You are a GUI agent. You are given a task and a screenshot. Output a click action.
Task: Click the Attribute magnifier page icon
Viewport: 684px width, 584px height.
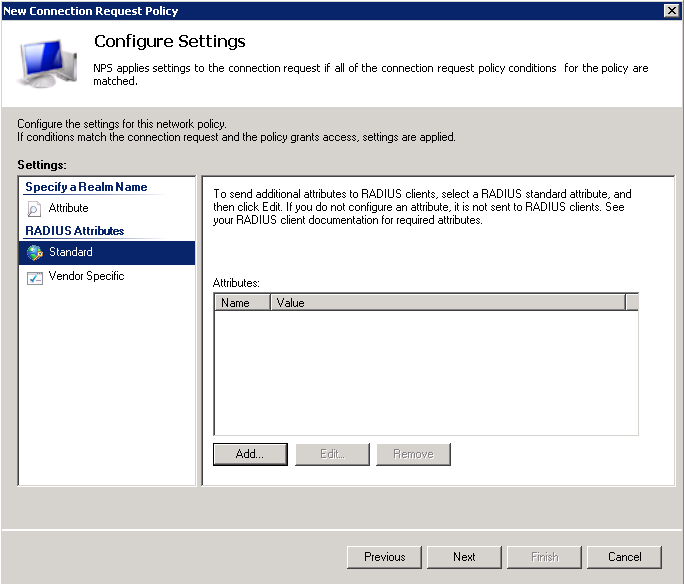[34, 209]
